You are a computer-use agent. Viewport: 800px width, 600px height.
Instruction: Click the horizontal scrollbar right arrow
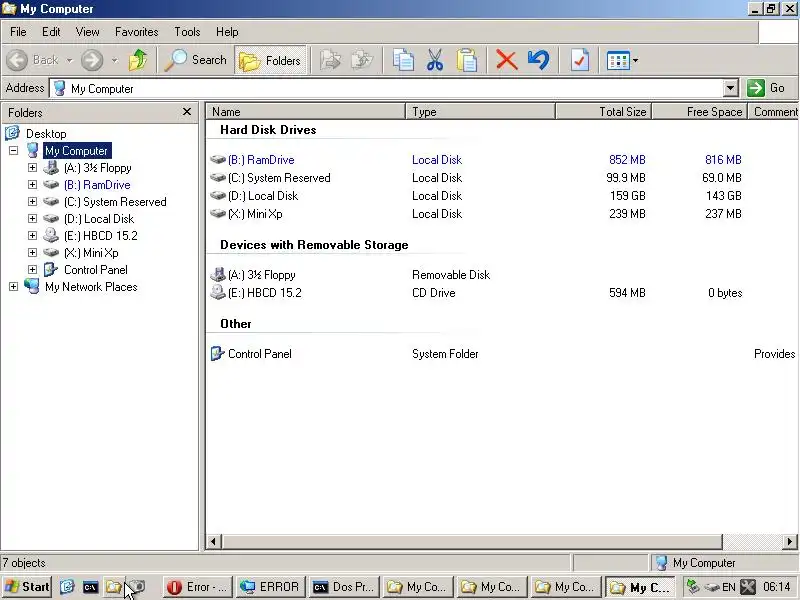point(789,541)
